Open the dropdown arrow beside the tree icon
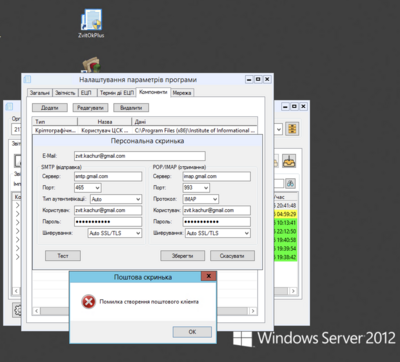The image size is (400, 362). (x=279, y=129)
